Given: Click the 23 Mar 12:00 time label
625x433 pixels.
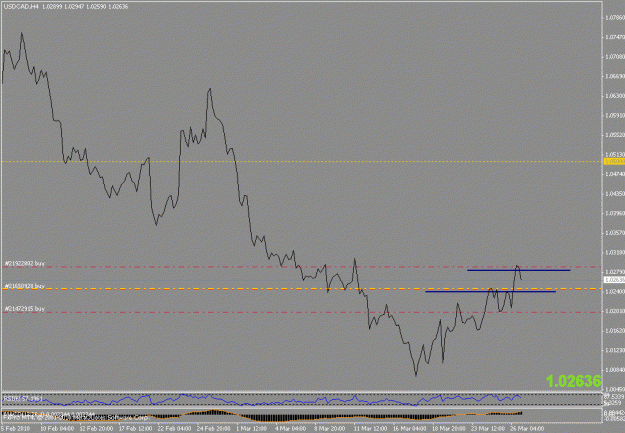Looking at the screenshot, I should 488,429.
